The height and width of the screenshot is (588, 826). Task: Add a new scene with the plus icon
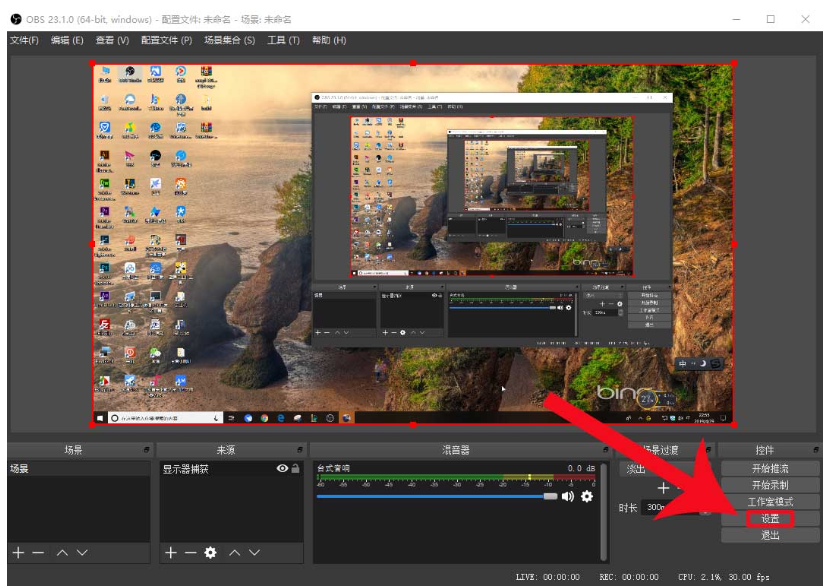point(18,553)
